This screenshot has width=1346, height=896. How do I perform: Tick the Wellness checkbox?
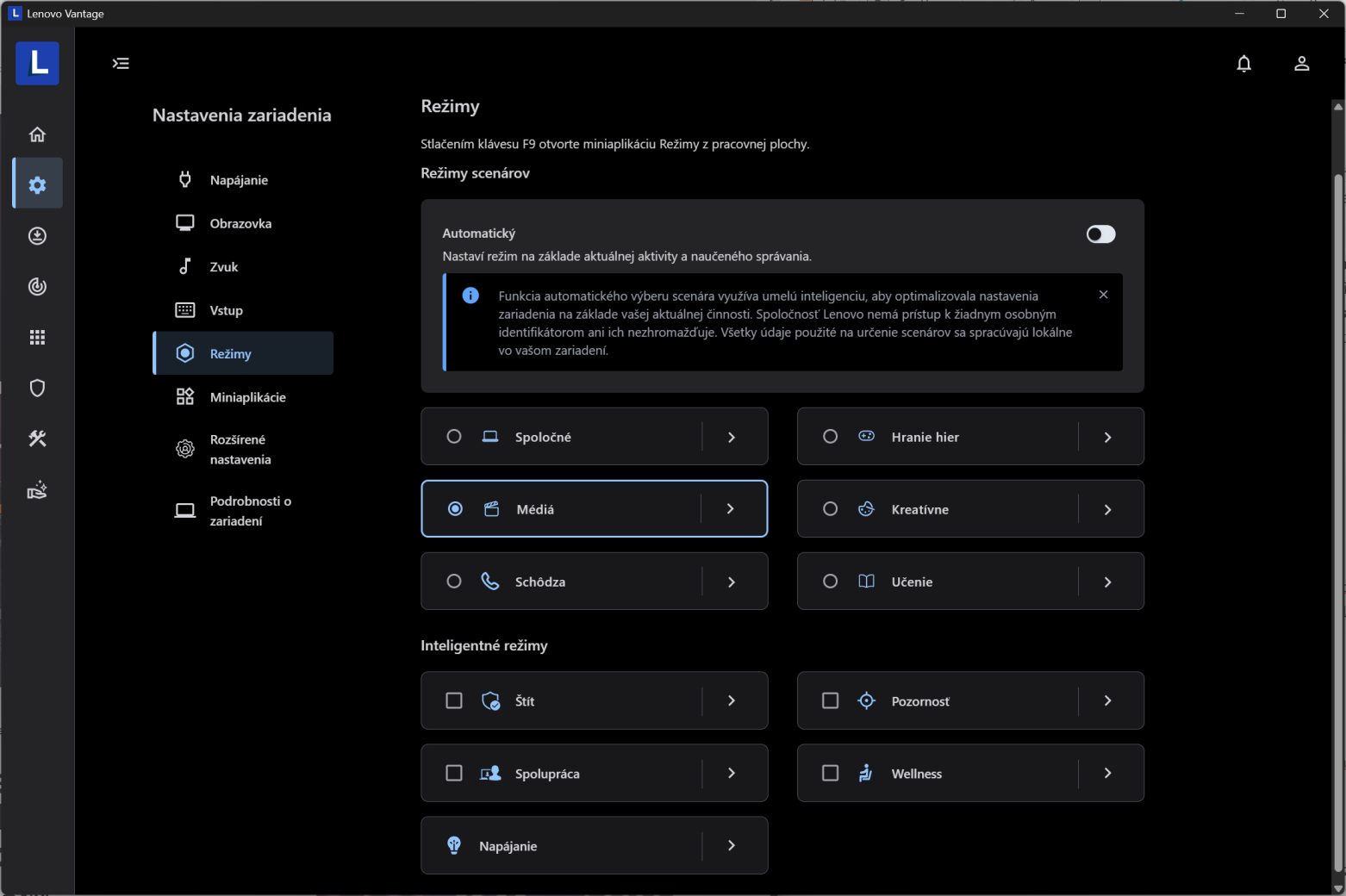tap(830, 774)
